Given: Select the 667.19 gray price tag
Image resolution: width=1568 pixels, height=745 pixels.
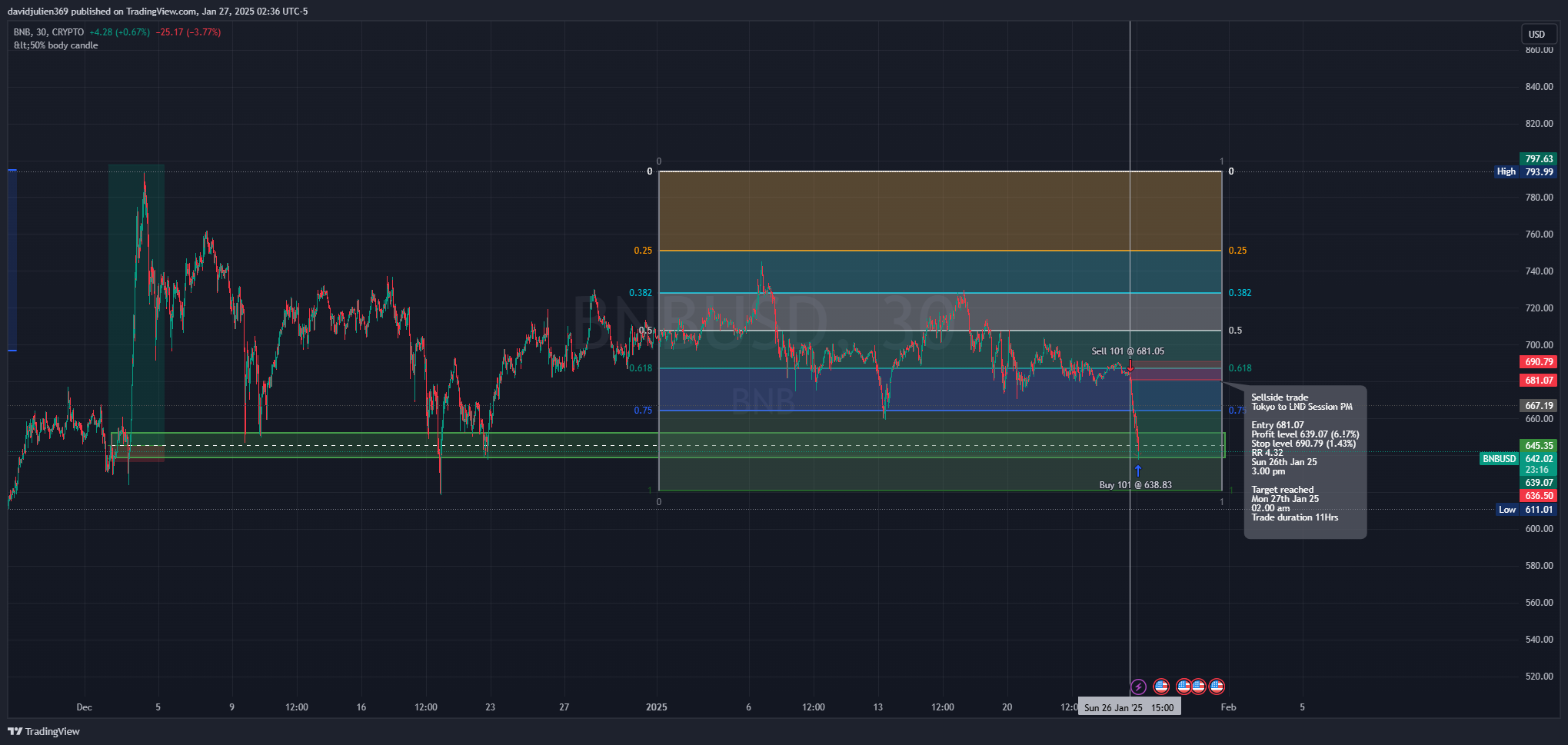Looking at the screenshot, I should pyautogui.click(x=1539, y=405).
